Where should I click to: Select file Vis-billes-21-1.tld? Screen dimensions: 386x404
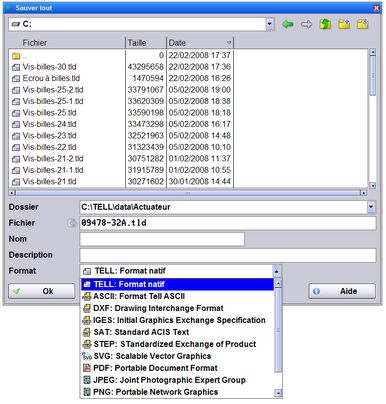click(x=53, y=170)
